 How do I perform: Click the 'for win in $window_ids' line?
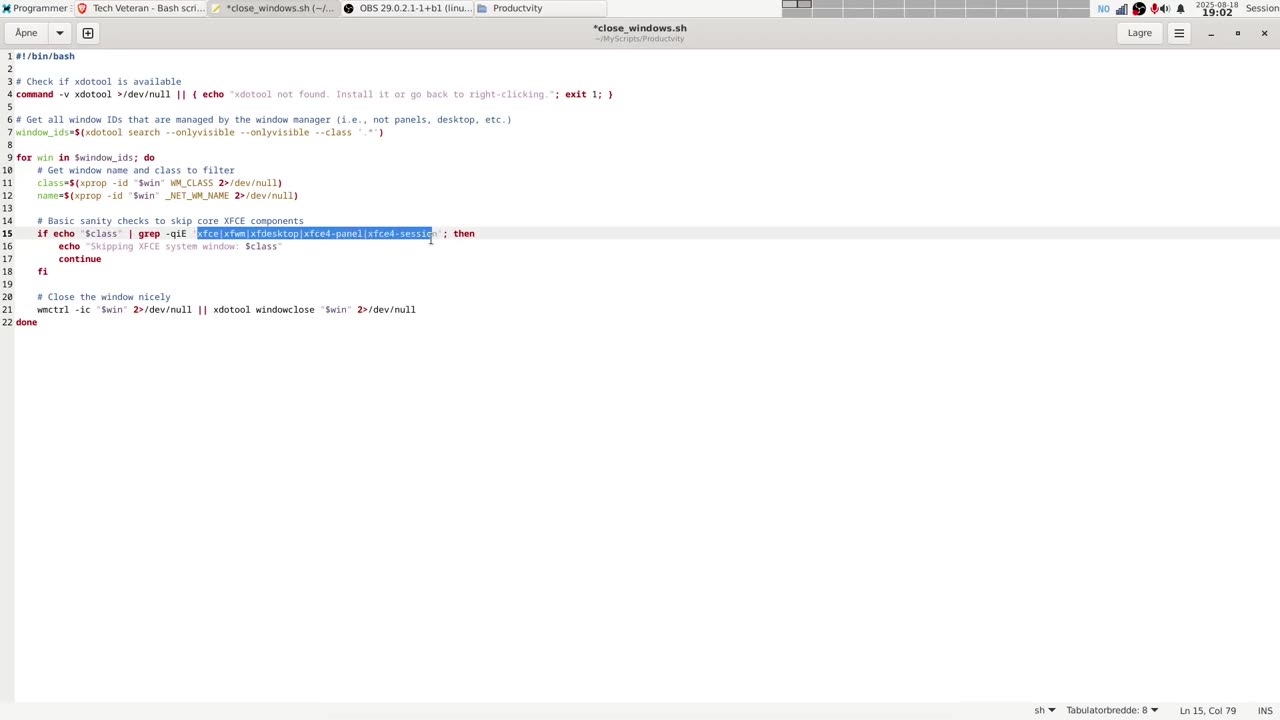[85, 157]
